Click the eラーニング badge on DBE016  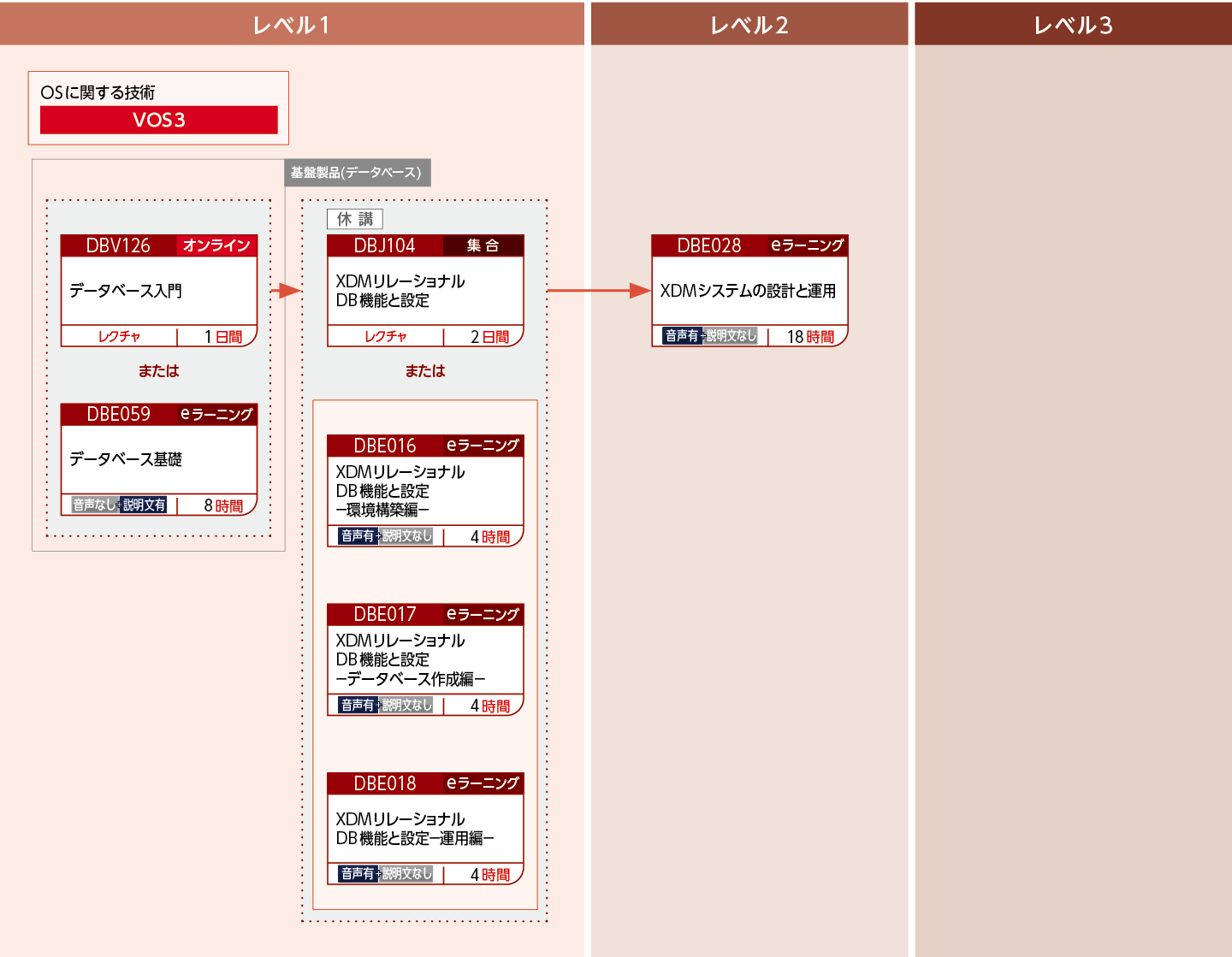483,446
